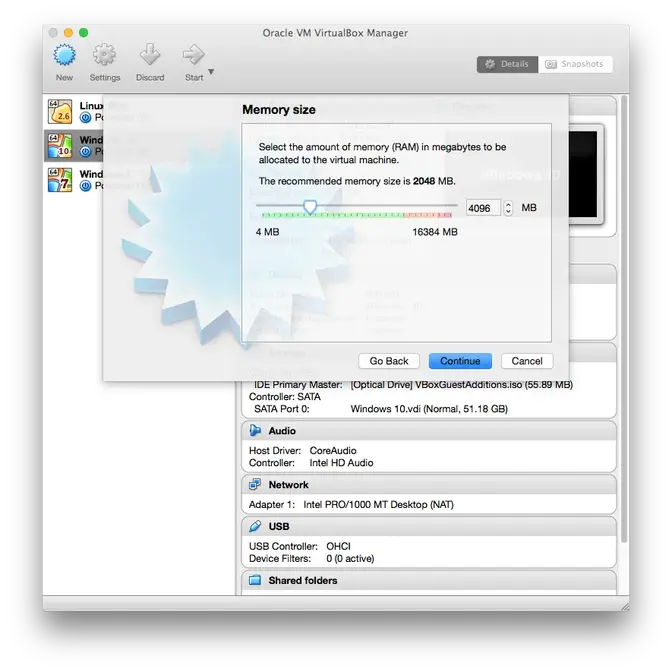Image resolution: width=672 pixels, height=672 pixels.
Task: Open the Settings gear icon
Action: pos(105,55)
